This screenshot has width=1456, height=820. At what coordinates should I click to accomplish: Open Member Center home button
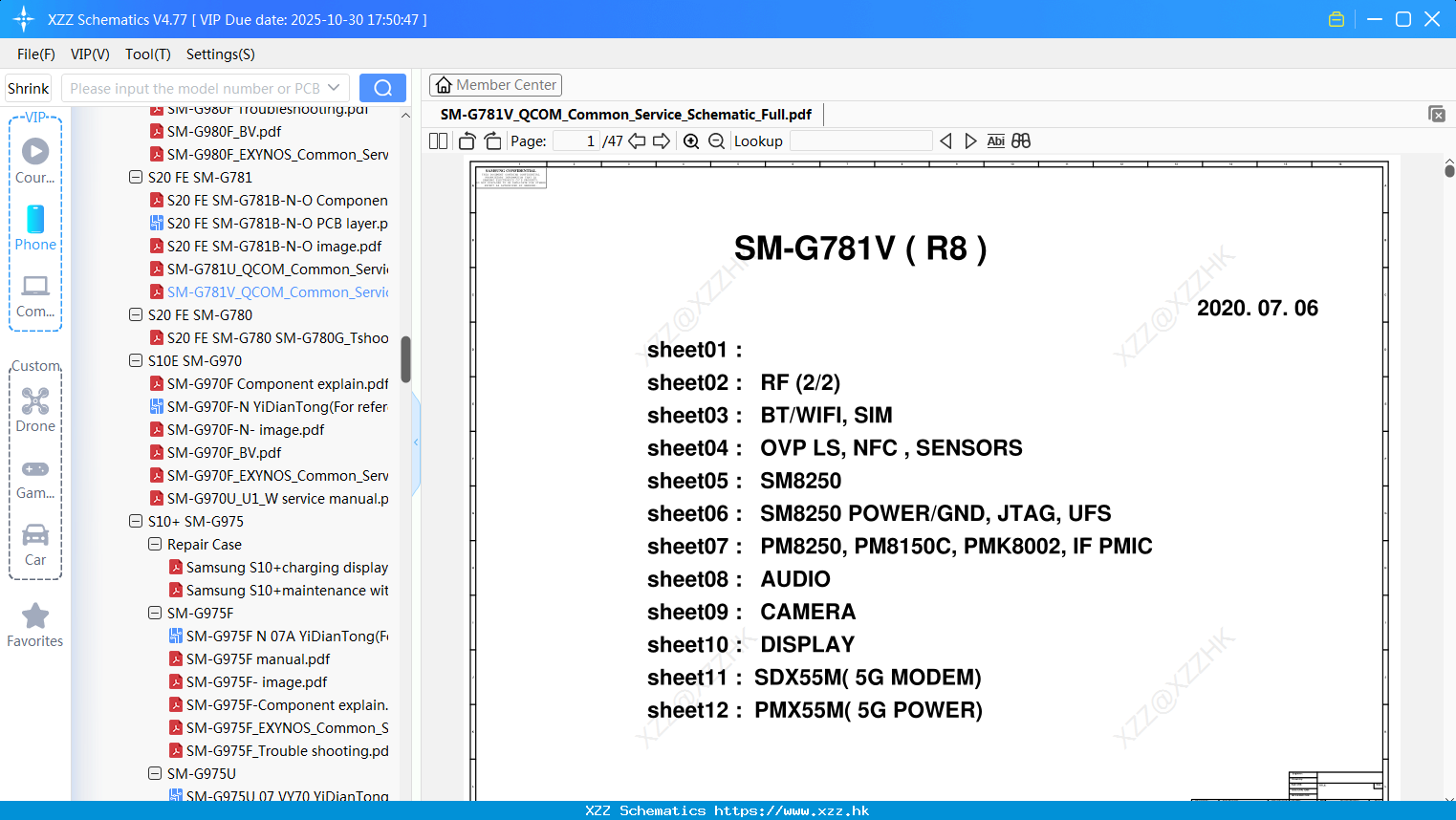click(495, 85)
